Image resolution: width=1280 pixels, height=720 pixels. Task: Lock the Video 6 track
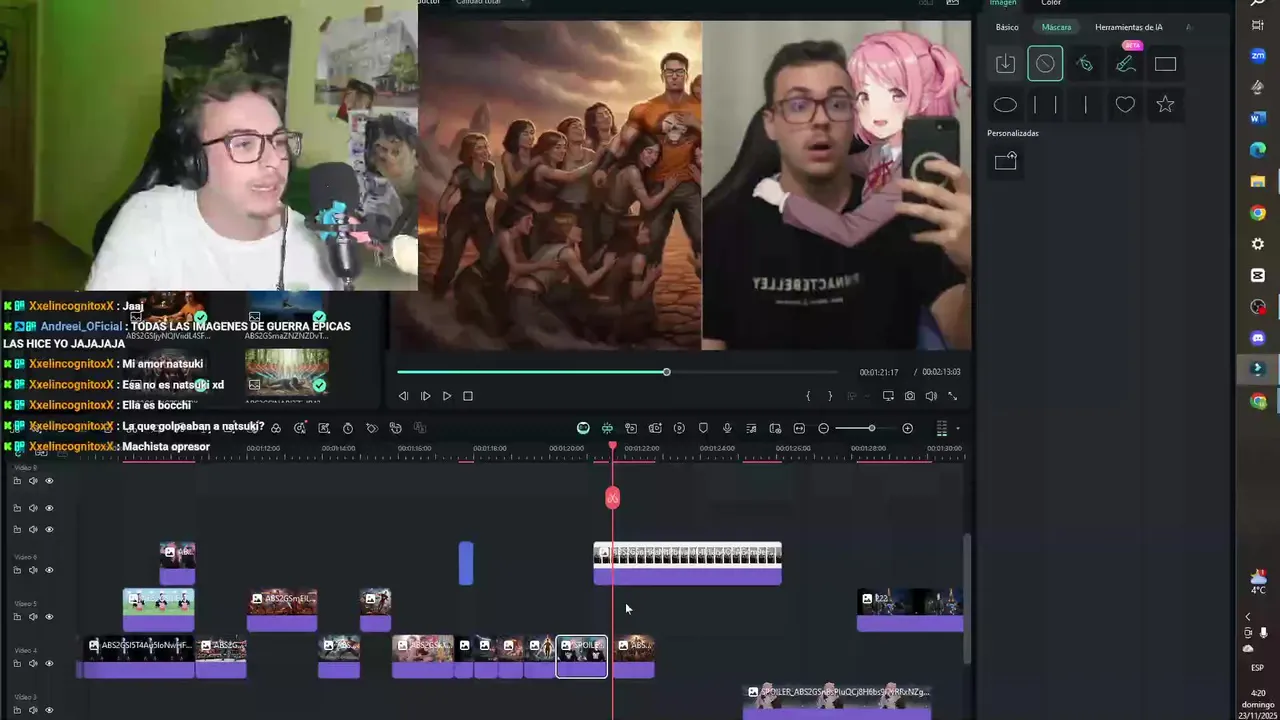[x=17, y=570]
